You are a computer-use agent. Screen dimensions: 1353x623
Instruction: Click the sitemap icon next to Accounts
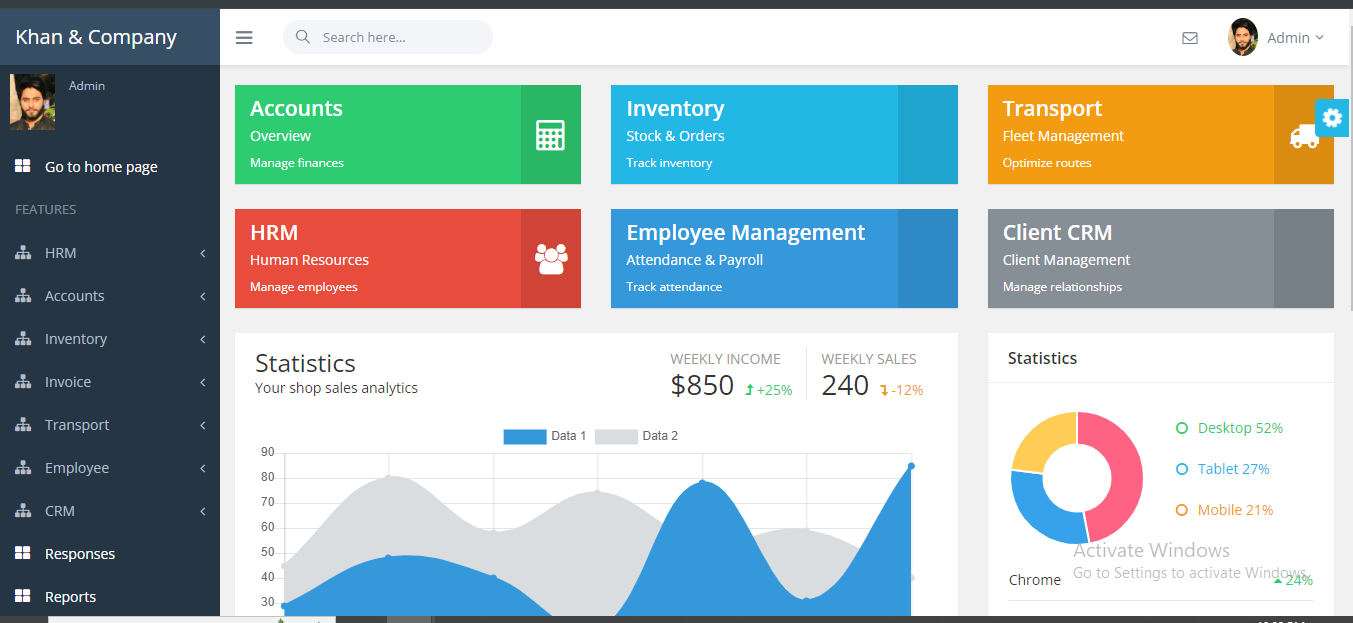(23, 296)
